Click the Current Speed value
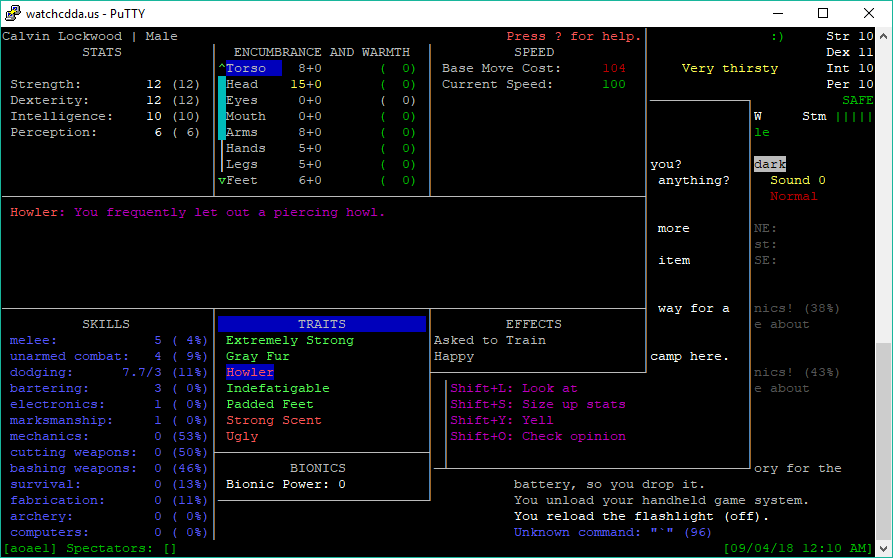Screen dimensions: 893x558 click(x=614, y=84)
